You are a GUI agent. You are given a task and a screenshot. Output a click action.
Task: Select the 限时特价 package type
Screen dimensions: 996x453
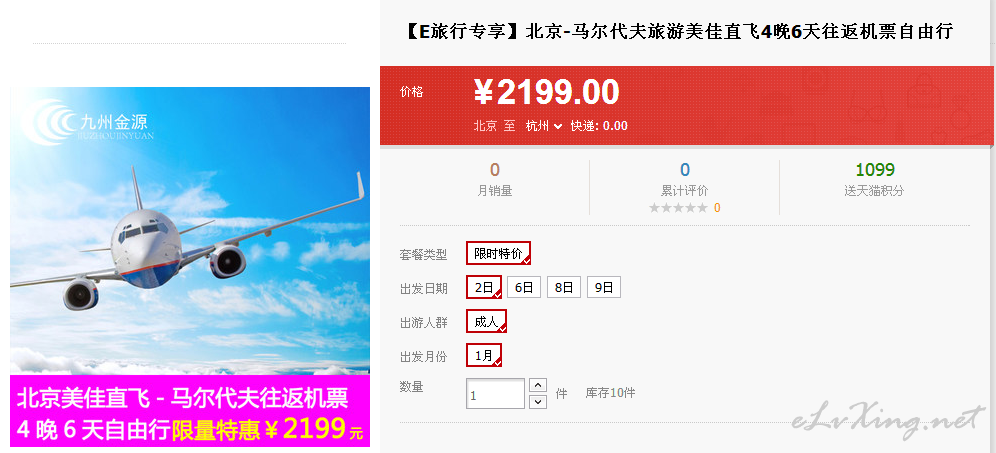498,254
